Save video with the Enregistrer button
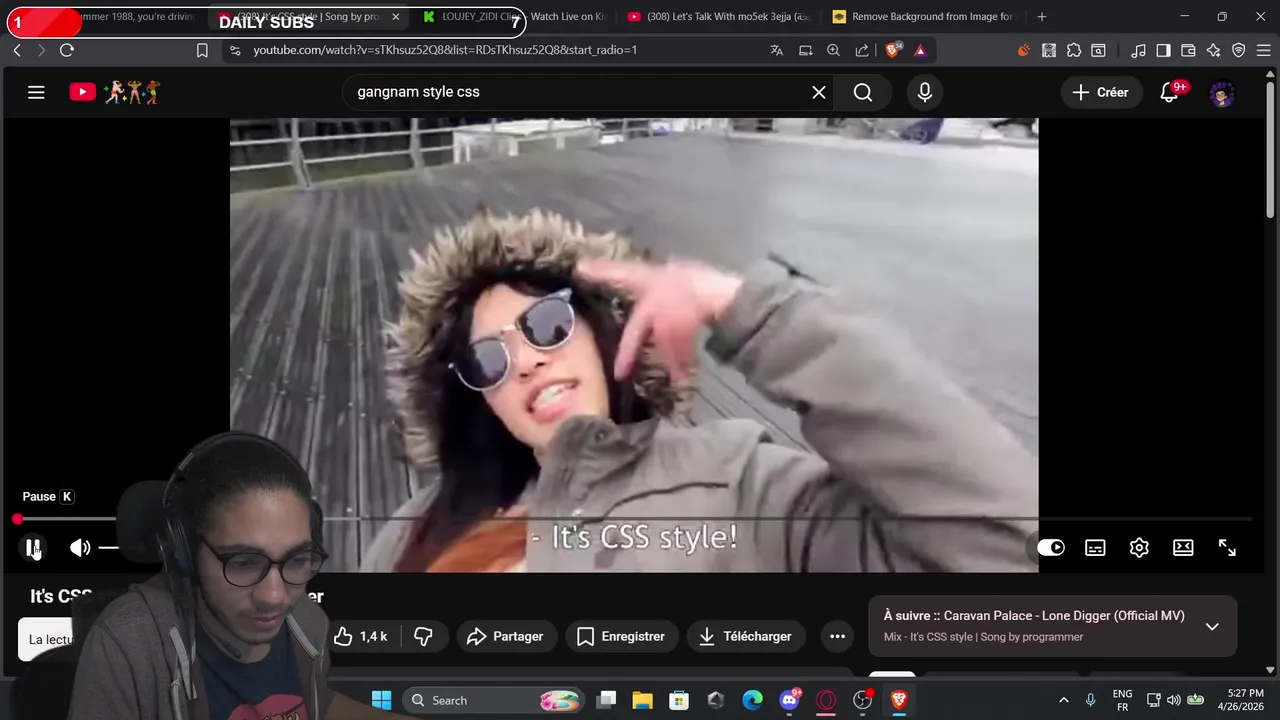 point(622,636)
